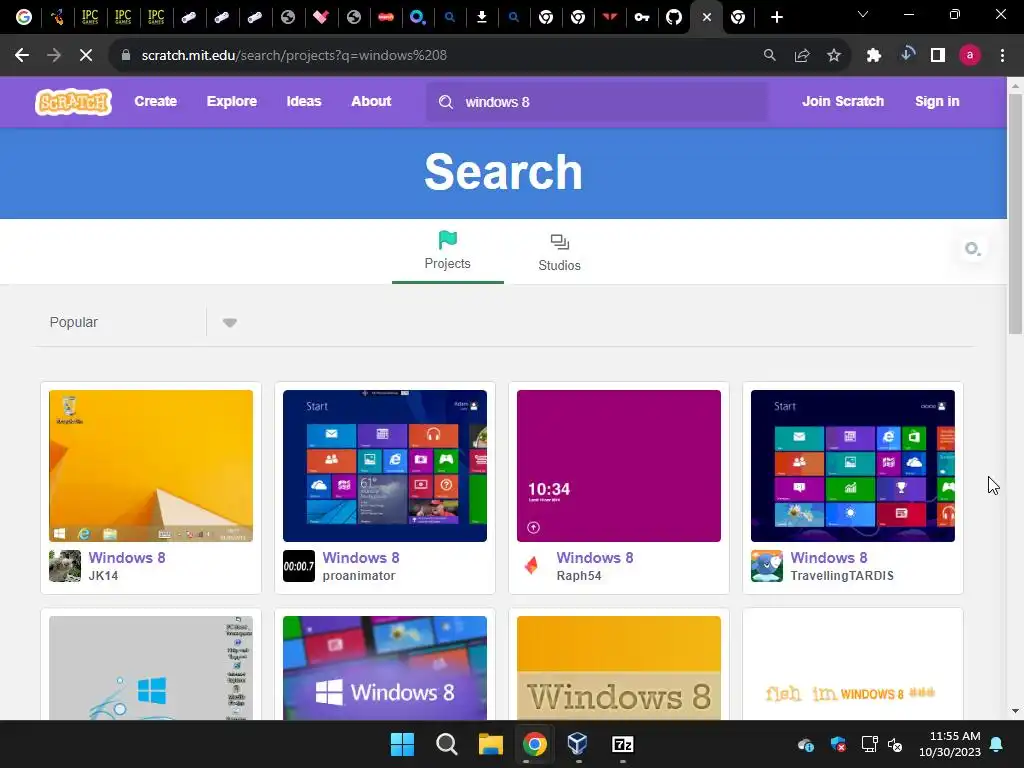The width and height of the screenshot is (1024, 768).
Task: Open the TravellingTARDIS author link
Action: point(842,576)
